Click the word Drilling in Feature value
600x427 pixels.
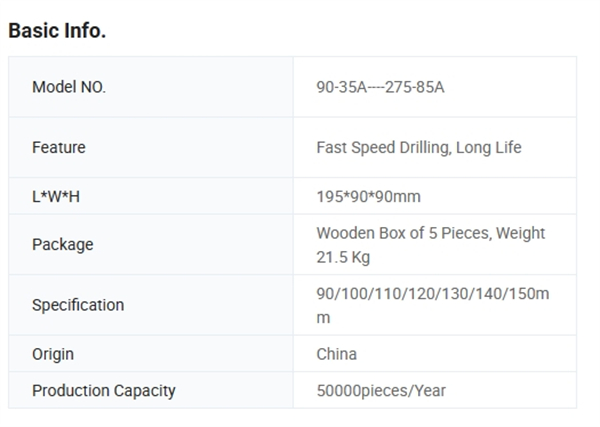coord(425,148)
